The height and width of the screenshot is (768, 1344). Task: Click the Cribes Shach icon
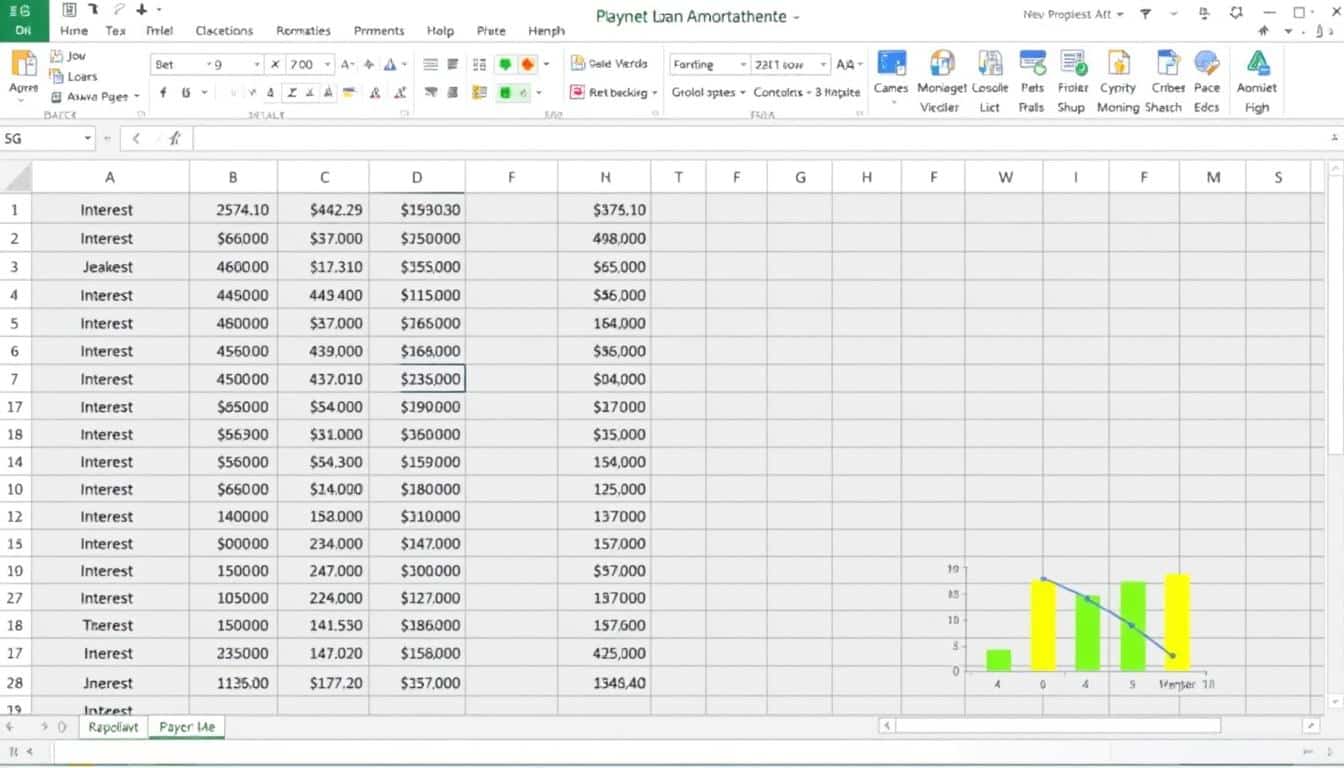coord(1166,63)
